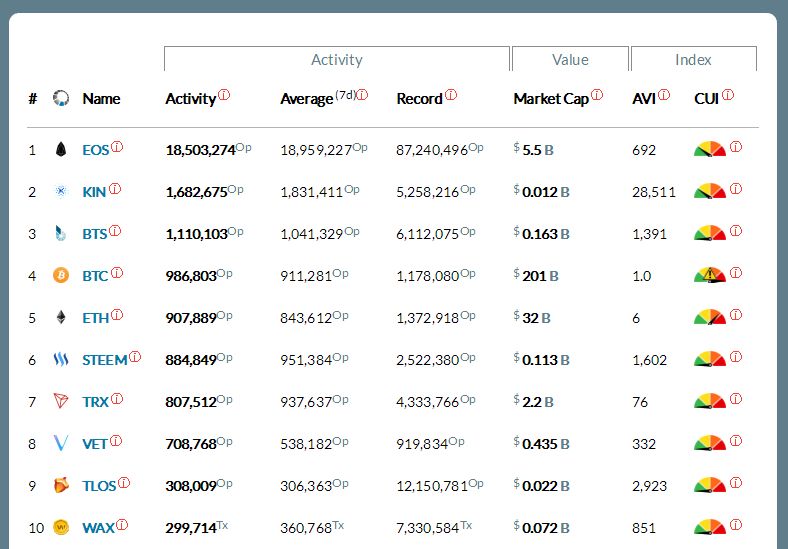The height and width of the screenshot is (549, 788).
Task: Click the WAX coin logo icon
Action: pyautogui.click(x=61, y=527)
